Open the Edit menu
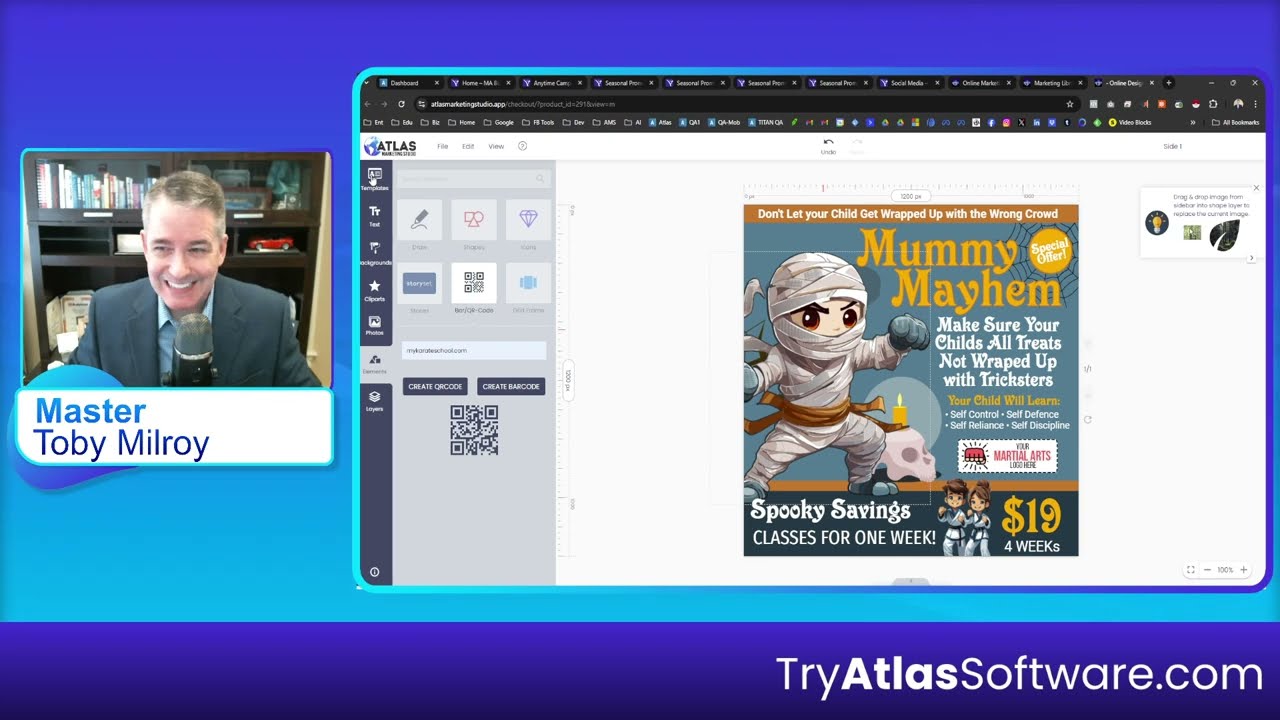Screen dimensions: 1280x720 pos(468,146)
